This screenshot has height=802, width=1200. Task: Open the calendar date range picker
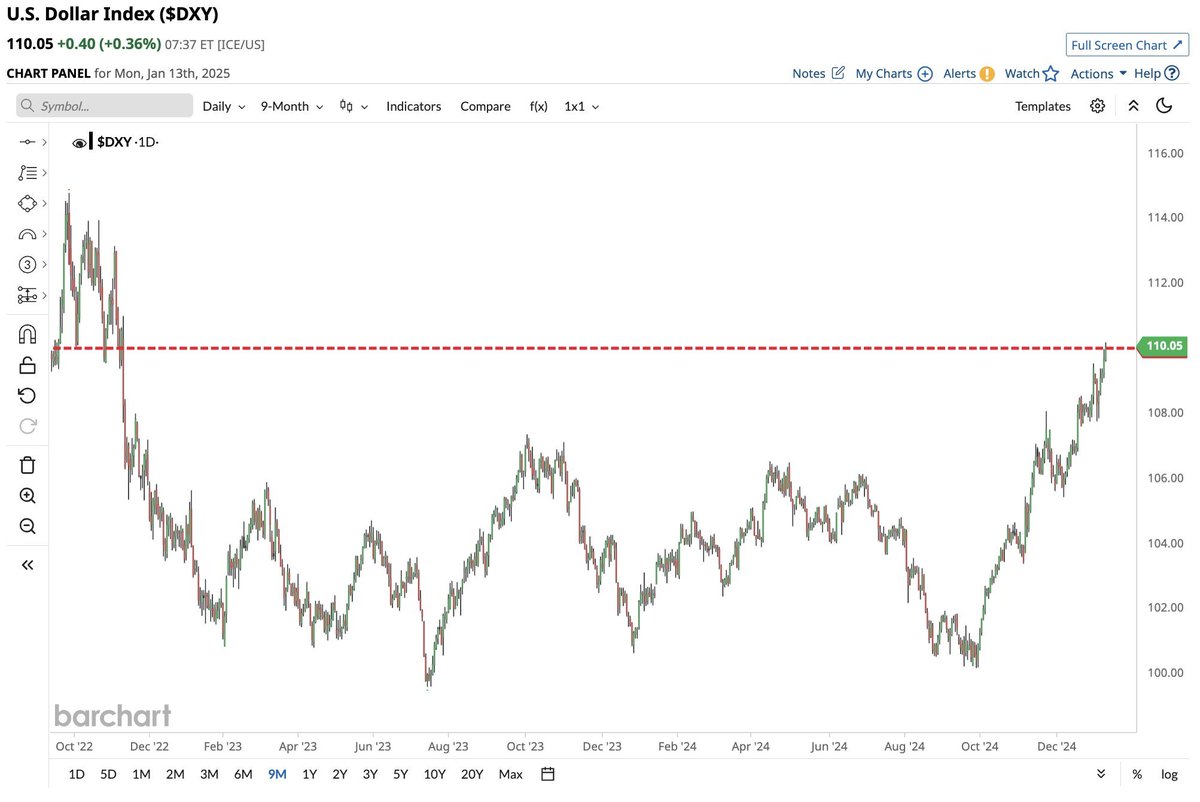[547, 774]
